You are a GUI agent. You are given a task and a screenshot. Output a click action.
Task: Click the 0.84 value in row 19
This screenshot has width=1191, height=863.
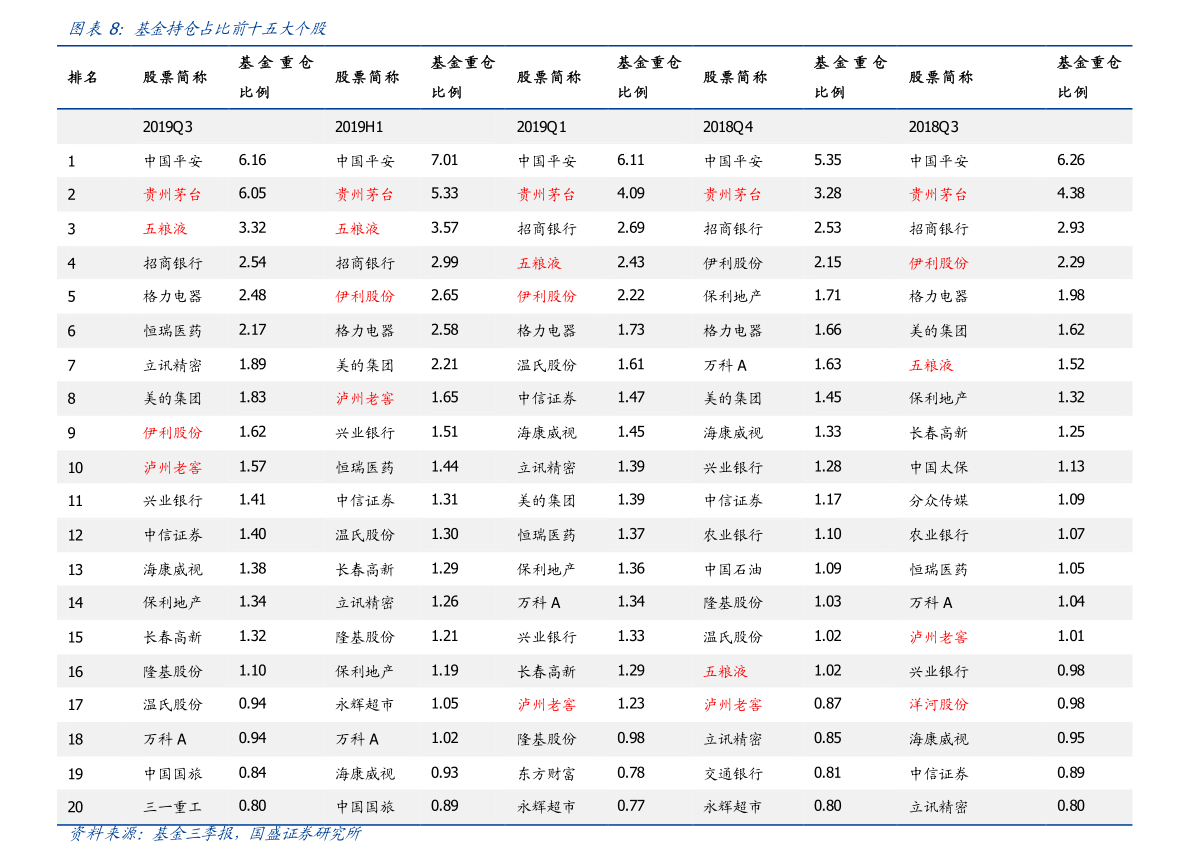point(252,773)
